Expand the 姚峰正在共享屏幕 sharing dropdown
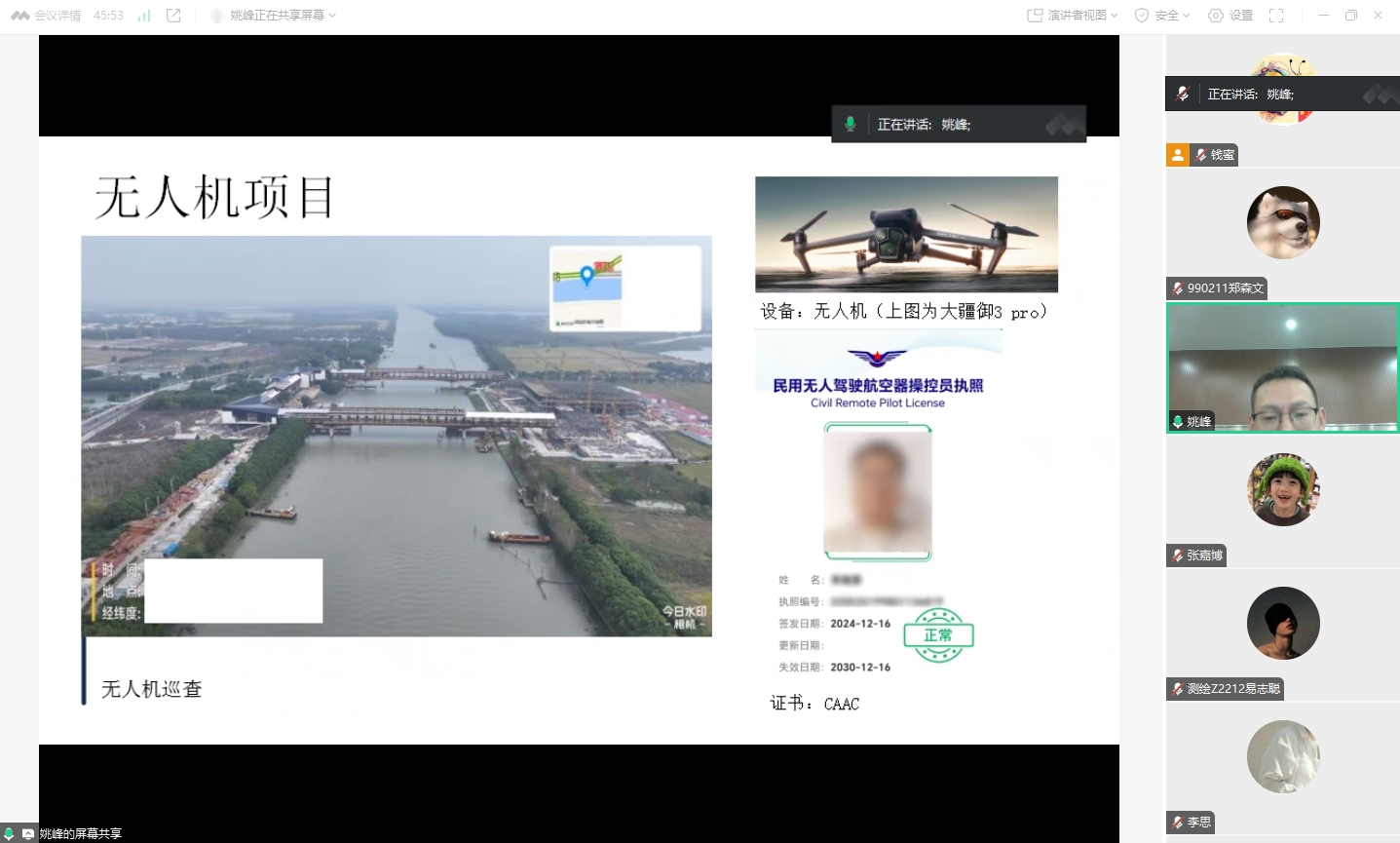Image resolution: width=1400 pixels, height=843 pixels. 332,16
